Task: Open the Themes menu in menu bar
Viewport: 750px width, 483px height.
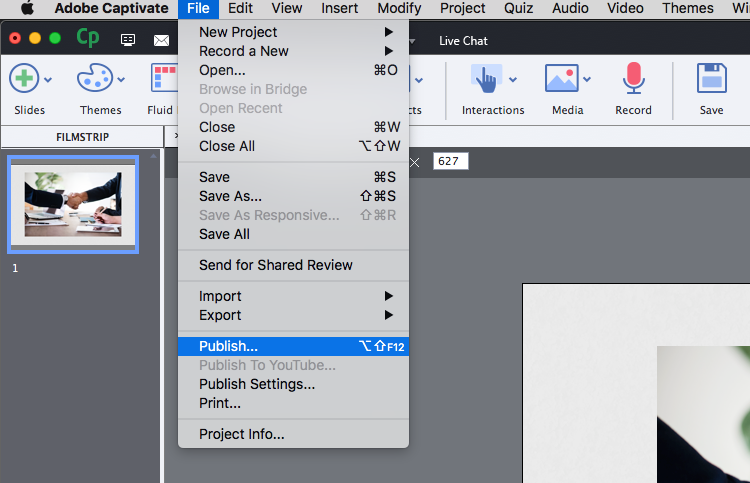Action: [x=688, y=8]
